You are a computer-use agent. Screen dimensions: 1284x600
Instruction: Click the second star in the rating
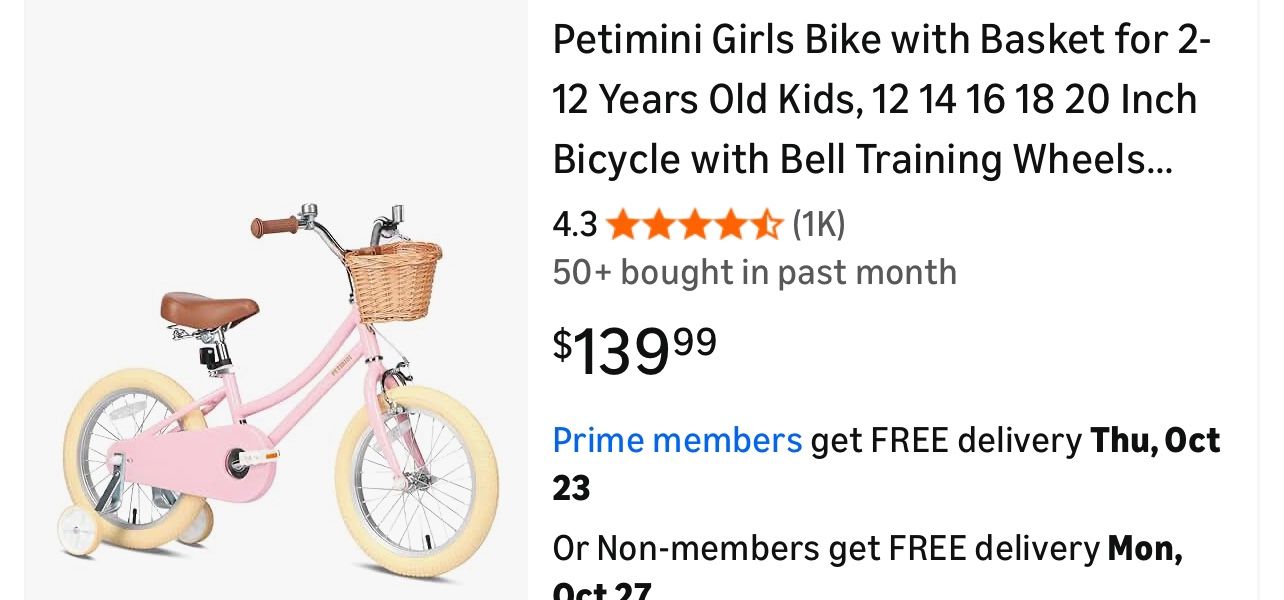pyautogui.click(x=658, y=224)
